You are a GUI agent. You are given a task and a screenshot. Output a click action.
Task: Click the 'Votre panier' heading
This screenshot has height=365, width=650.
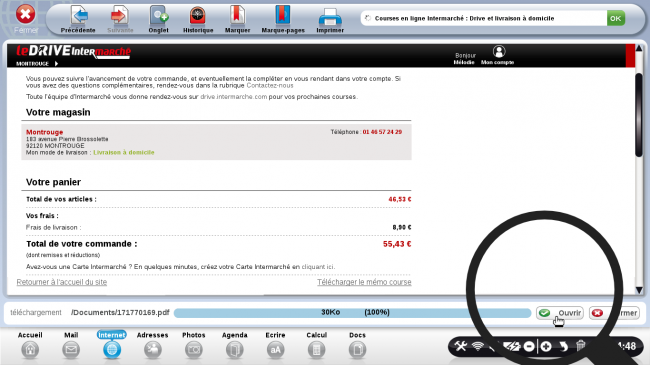coord(53,182)
